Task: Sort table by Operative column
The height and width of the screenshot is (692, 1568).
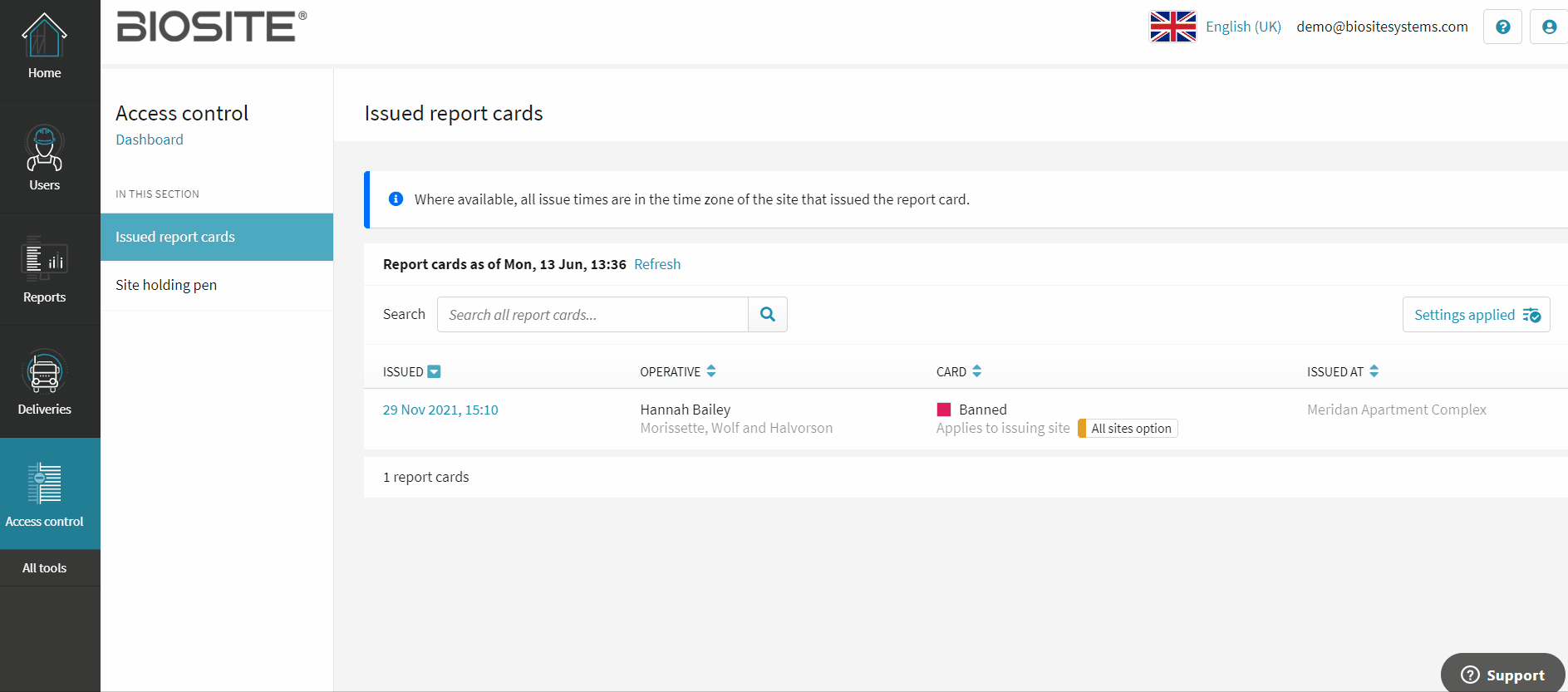Action: pos(711,371)
